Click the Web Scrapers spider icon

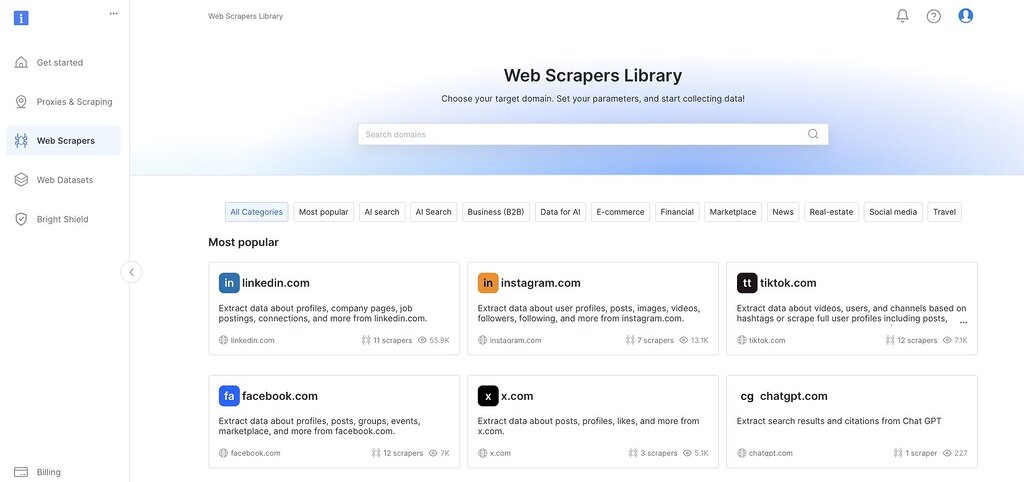tap(21, 140)
